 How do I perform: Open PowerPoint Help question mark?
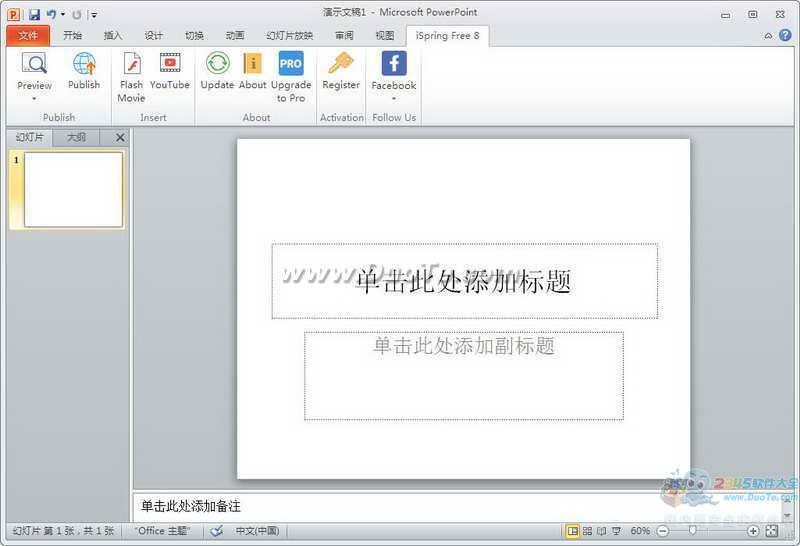[x=785, y=35]
